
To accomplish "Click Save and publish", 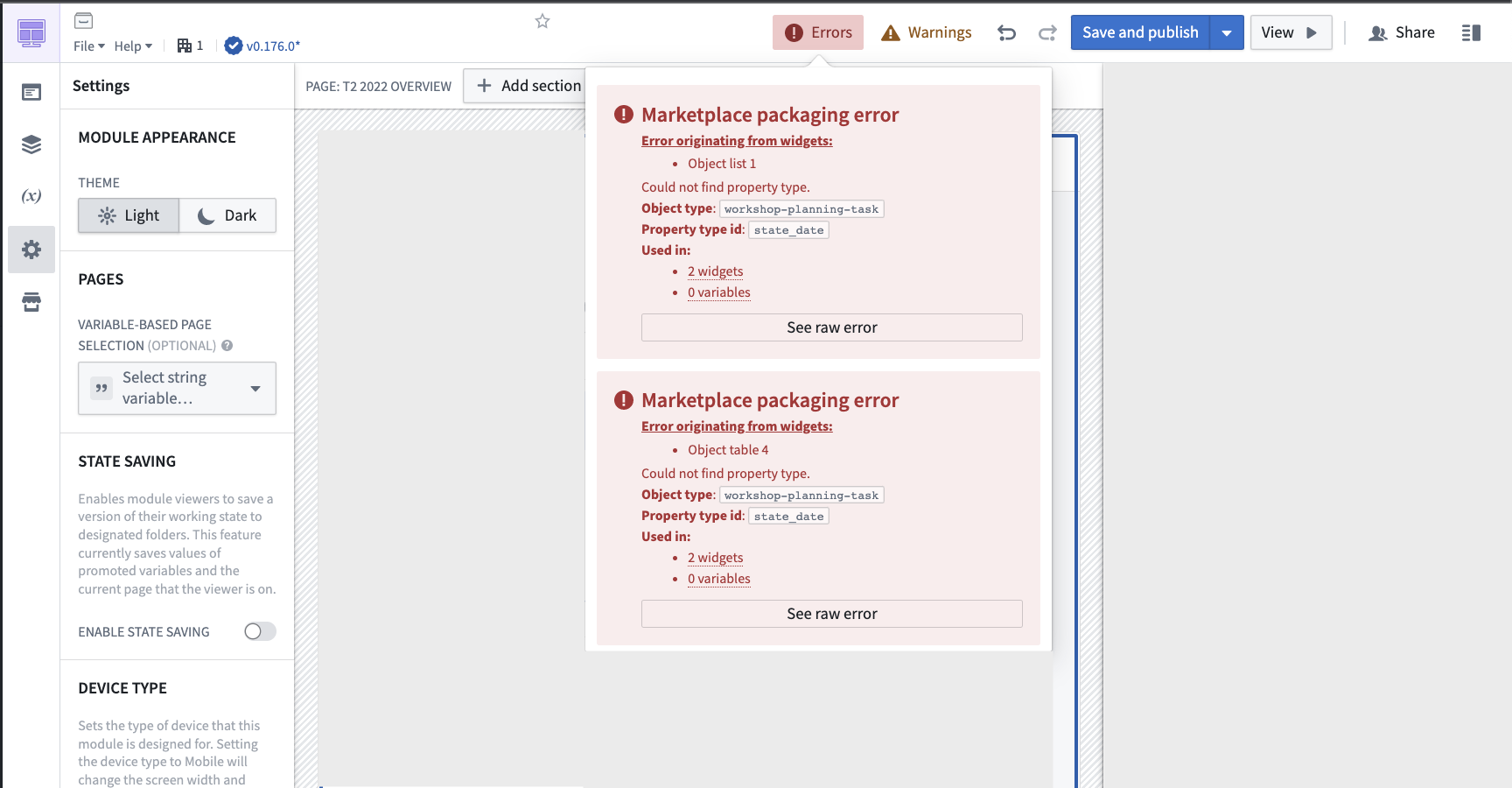I will point(1140,32).
